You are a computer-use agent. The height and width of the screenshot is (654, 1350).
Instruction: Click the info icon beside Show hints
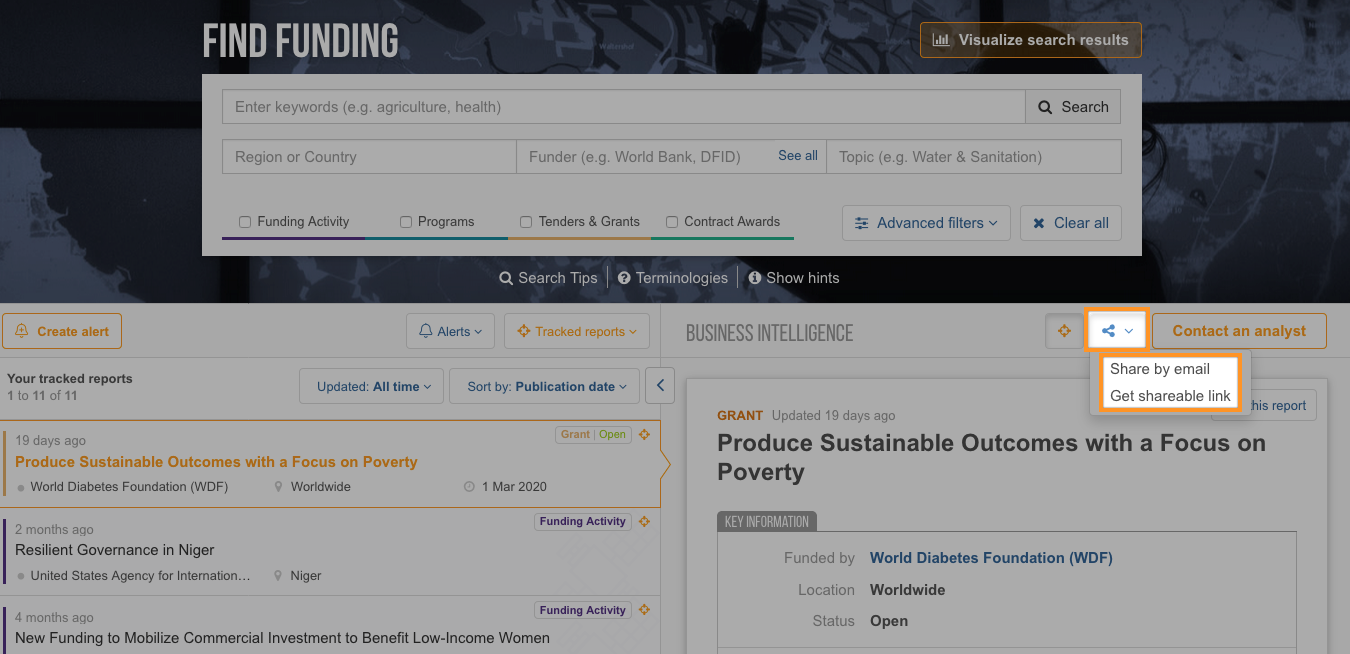point(755,278)
